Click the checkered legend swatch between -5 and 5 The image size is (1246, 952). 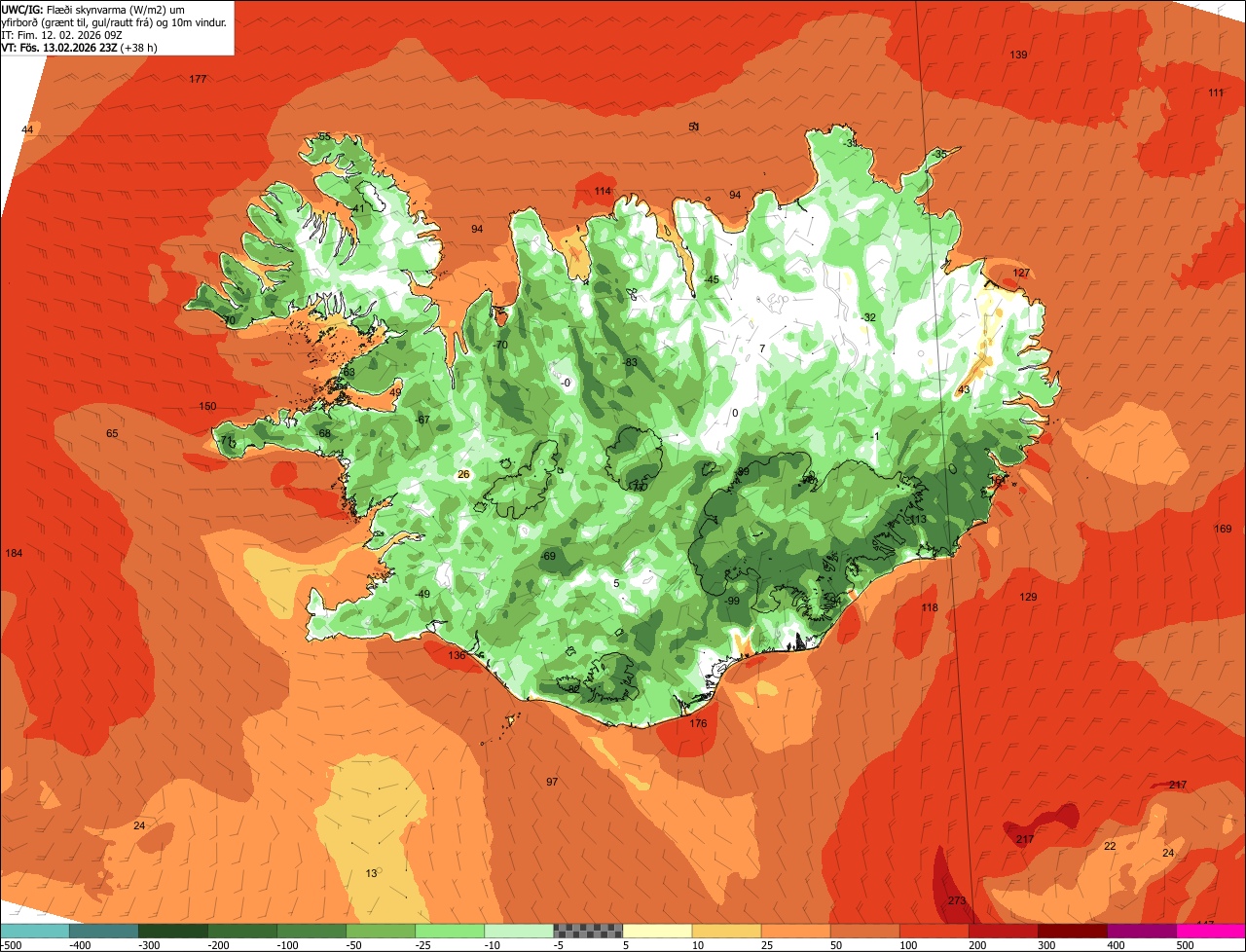(x=588, y=931)
